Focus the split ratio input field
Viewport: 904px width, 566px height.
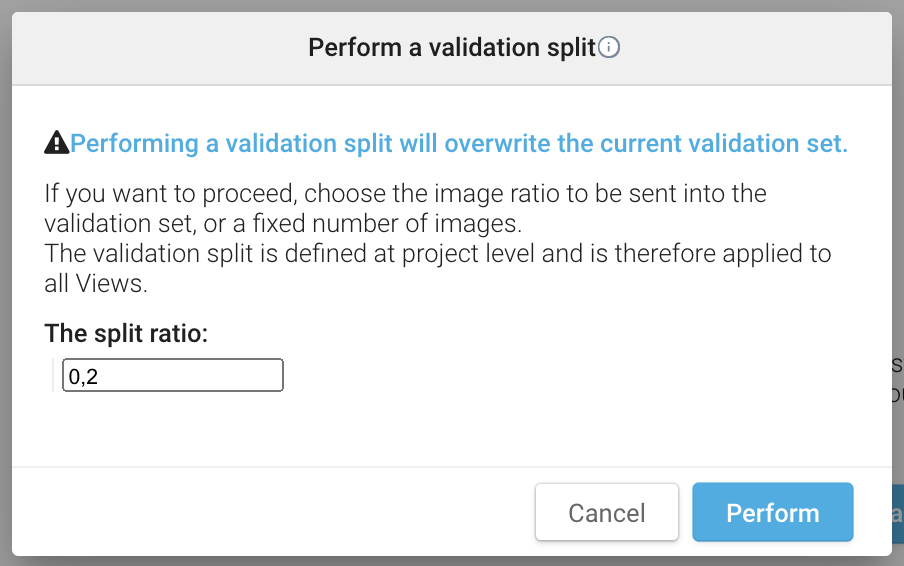pos(173,376)
